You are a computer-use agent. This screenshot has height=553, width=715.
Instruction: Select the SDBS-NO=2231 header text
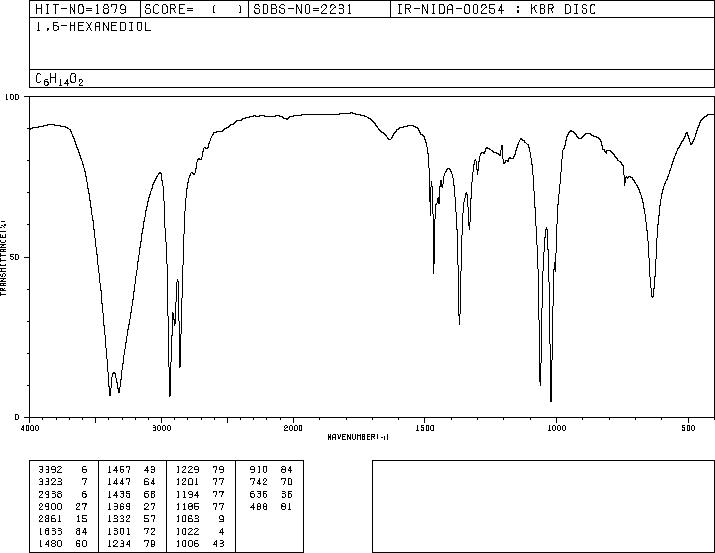point(303,9)
